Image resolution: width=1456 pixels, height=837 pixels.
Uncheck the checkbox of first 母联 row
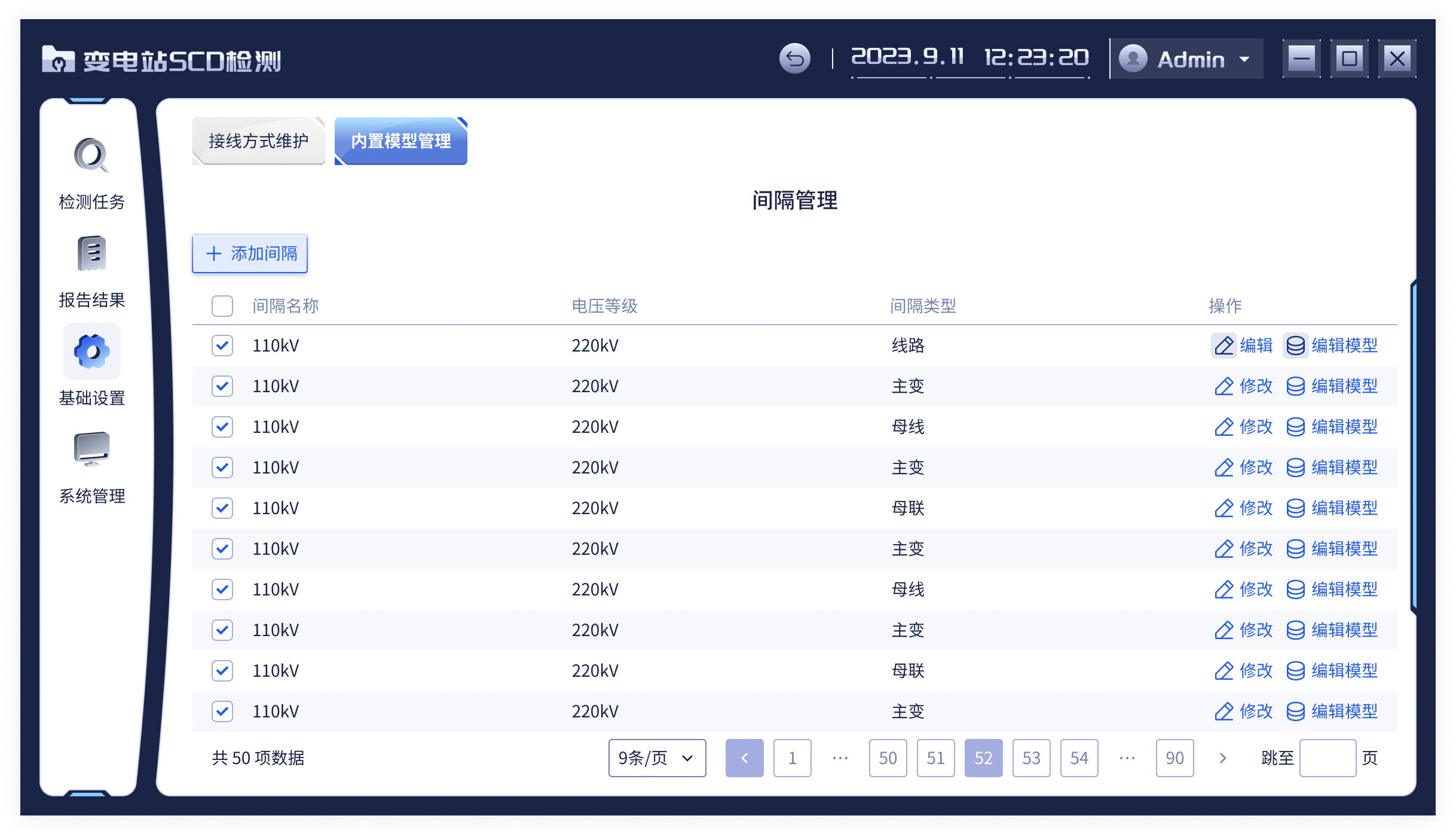coord(222,508)
